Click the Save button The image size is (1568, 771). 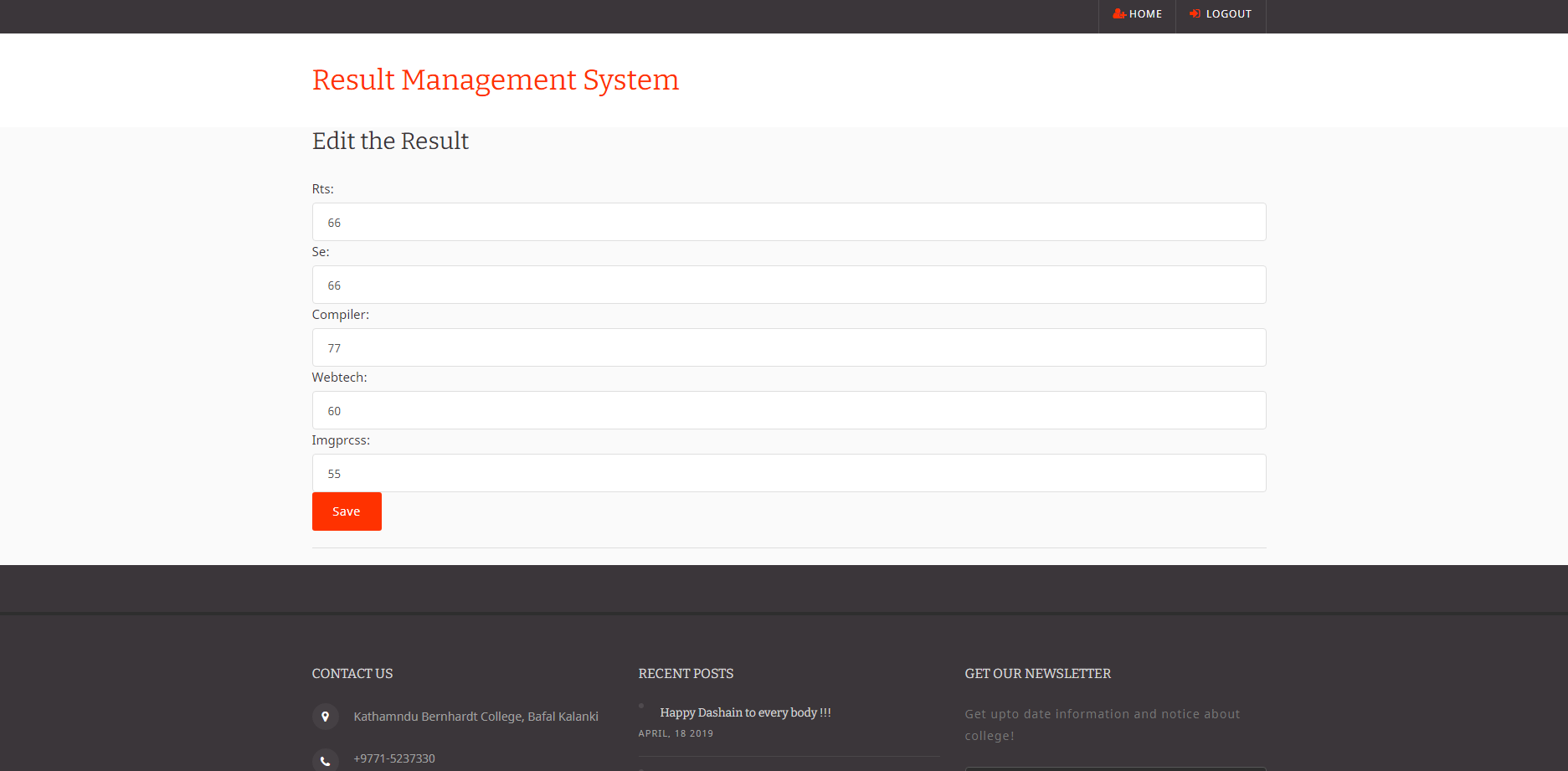pos(347,511)
